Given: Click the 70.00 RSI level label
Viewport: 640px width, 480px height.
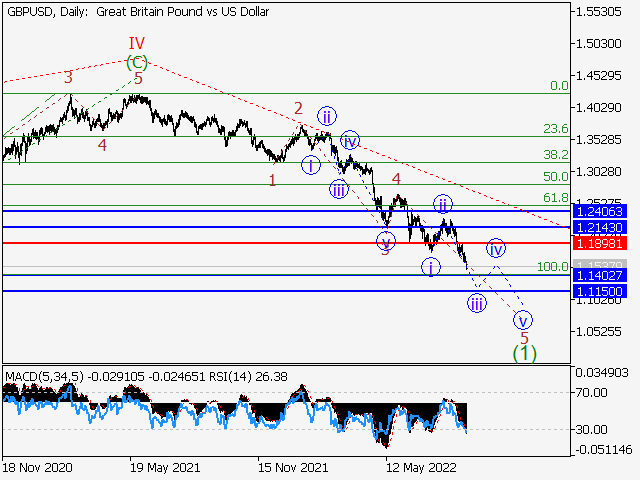Looking at the screenshot, I should [591, 393].
